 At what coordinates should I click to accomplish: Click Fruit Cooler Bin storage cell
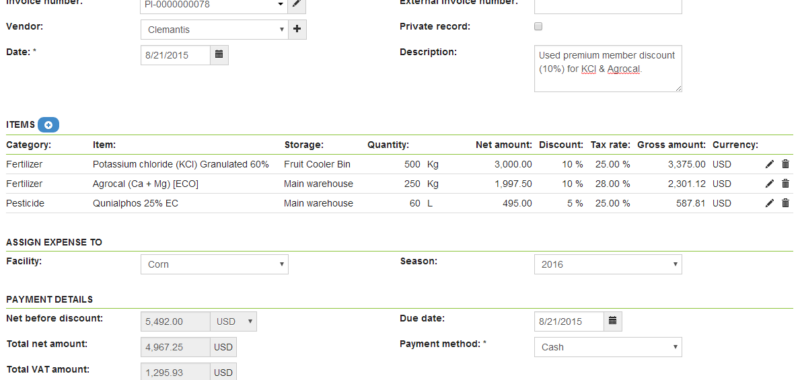pos(317,164)
